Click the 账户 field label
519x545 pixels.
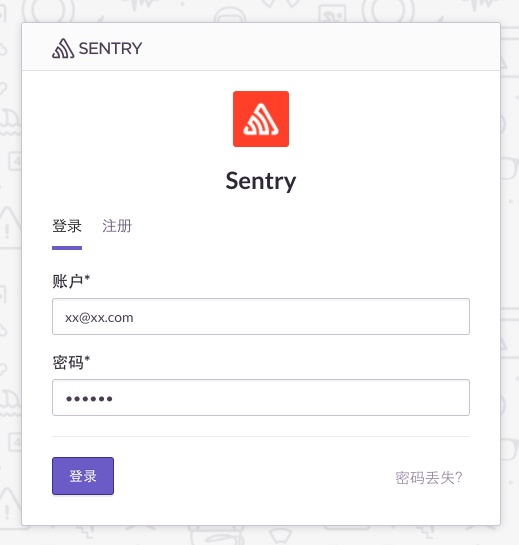pos(67,281)
